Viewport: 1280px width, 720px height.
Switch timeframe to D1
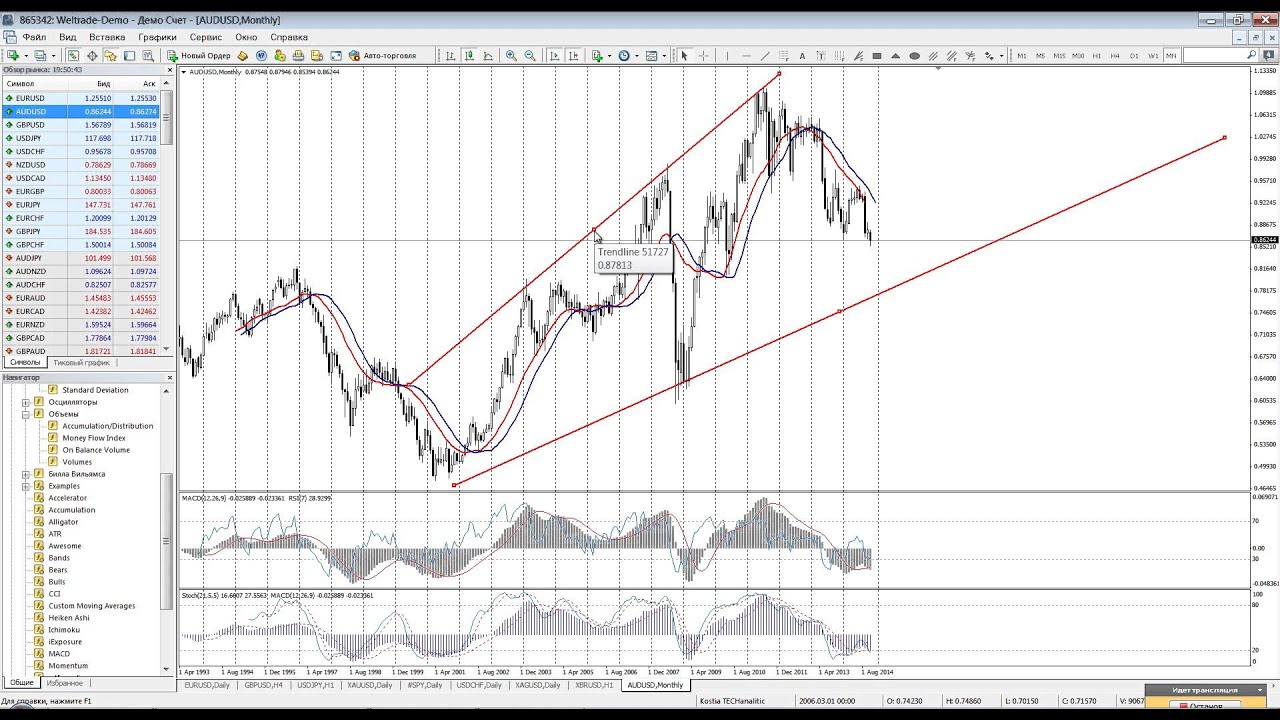[x=1134, y=56]
